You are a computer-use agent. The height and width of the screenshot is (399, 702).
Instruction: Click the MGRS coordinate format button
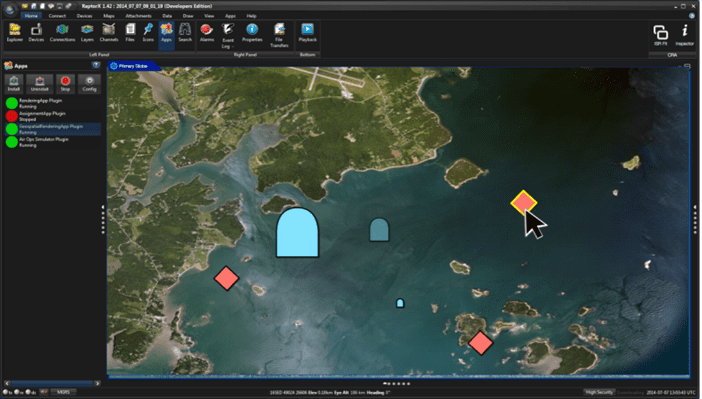click(63, 392)
